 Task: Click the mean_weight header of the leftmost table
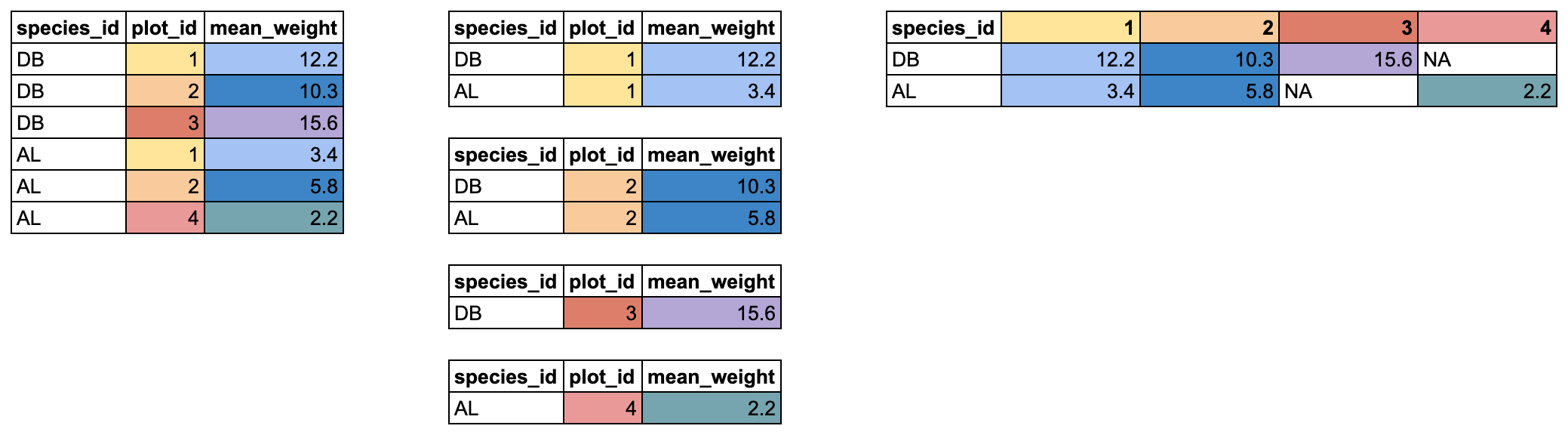[x=273, y=28]
